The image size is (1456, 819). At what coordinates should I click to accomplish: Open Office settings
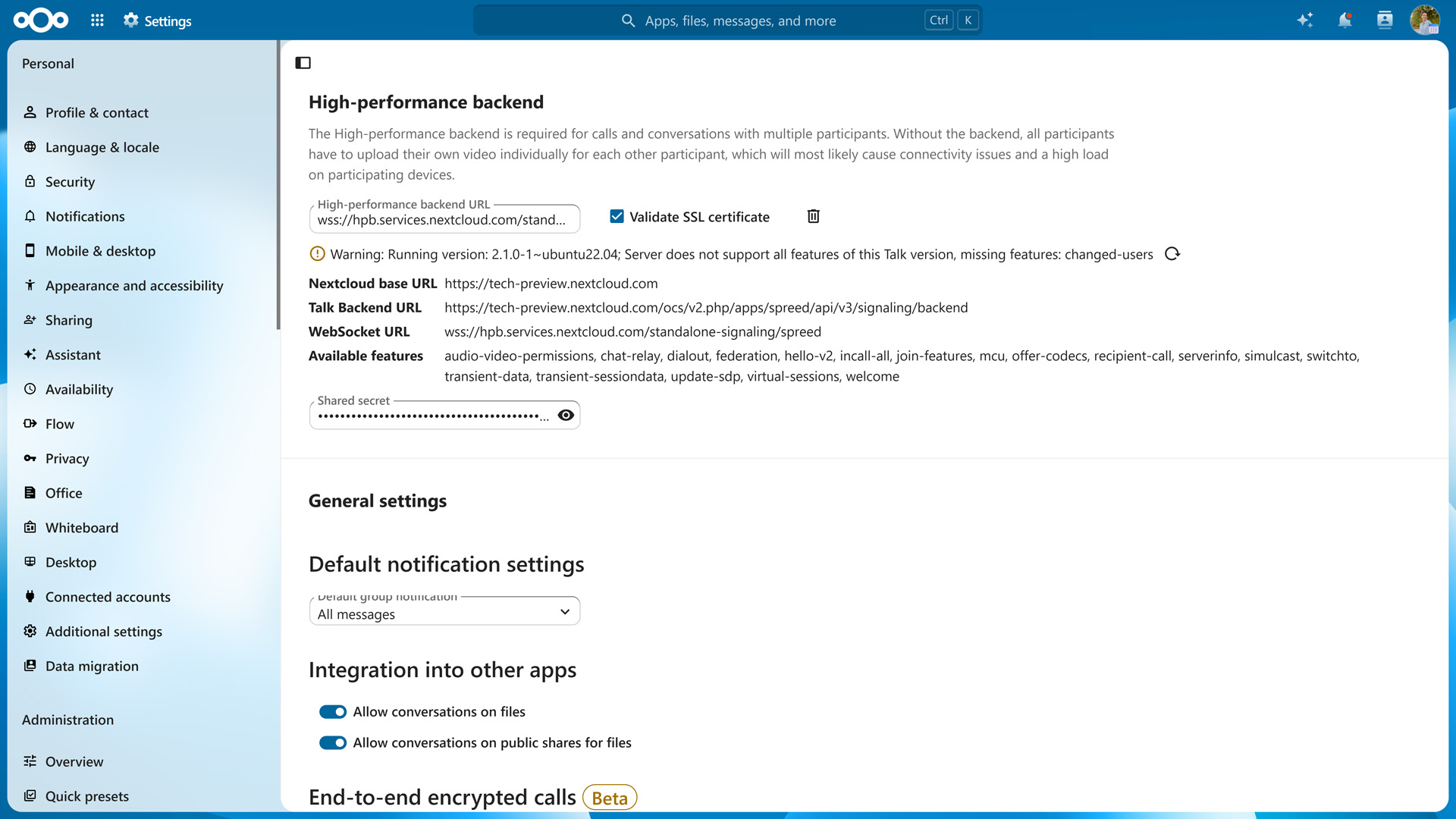[143, 493]
